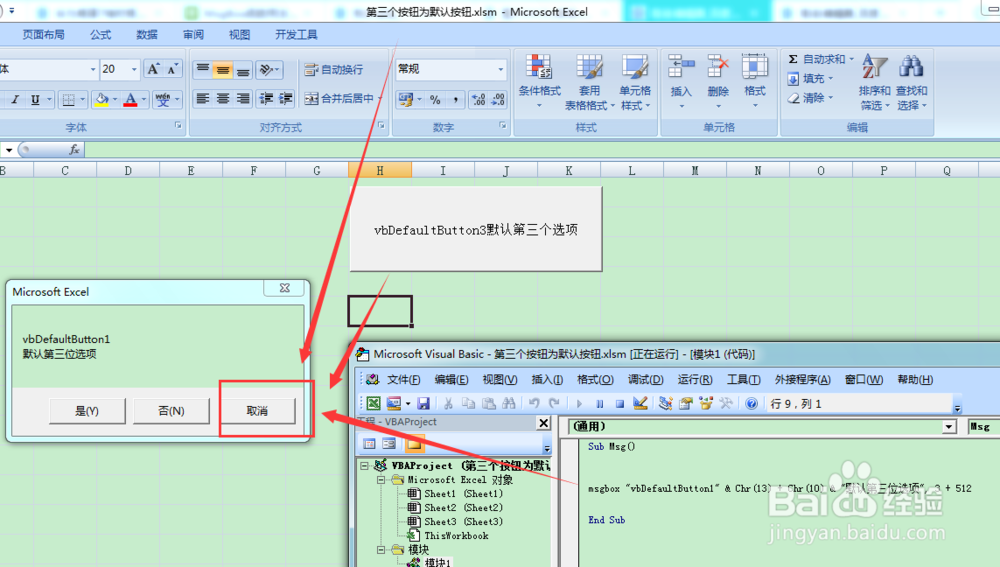Apply comma style
This screenshot has width=1000, height=567.
[455, 99]
